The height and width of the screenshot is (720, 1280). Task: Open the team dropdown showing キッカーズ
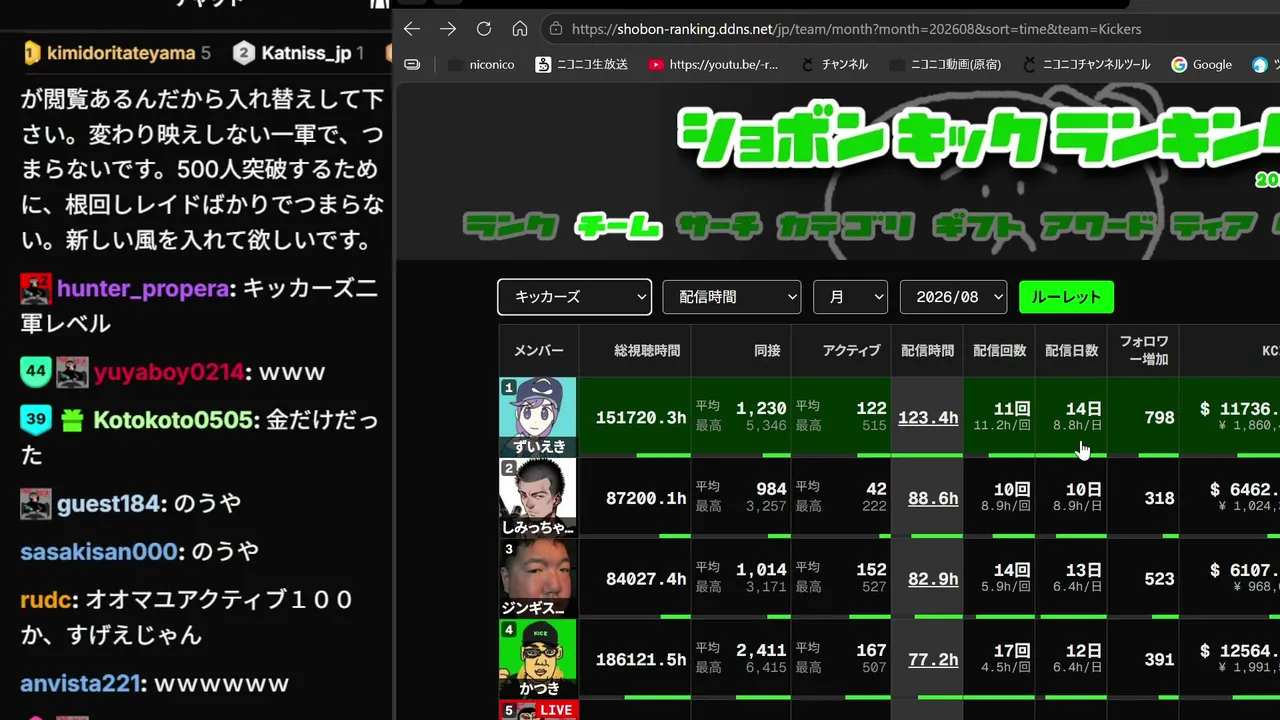(574, 297)
